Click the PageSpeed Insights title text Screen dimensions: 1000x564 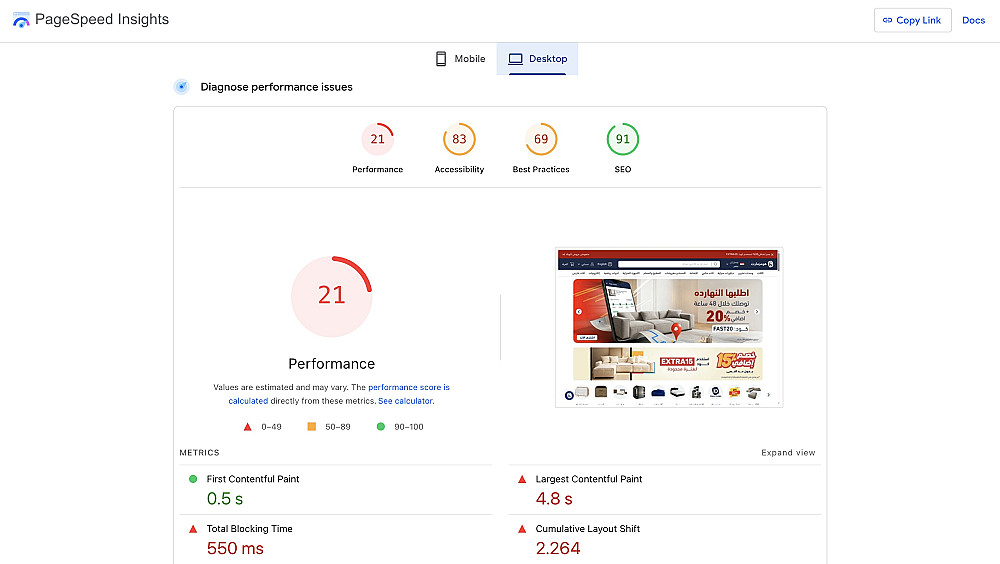point(102,19)
